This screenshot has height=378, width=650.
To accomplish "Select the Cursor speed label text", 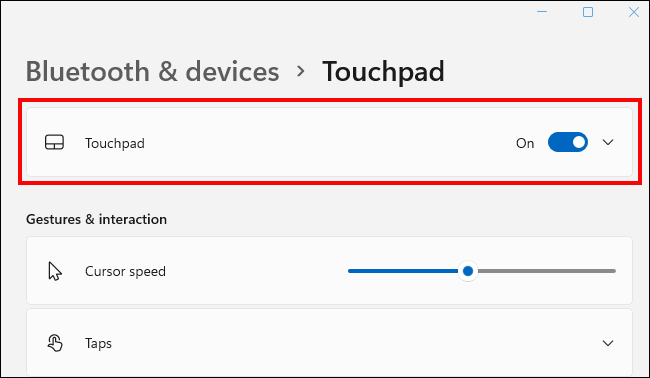I will tap(125, 271).
